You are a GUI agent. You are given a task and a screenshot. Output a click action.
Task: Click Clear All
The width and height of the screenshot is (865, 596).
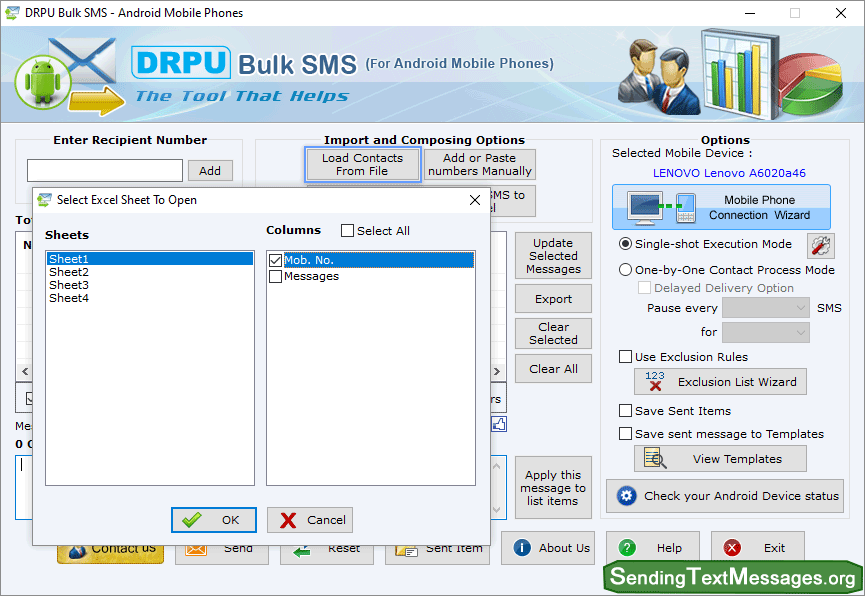pos(553,369)
